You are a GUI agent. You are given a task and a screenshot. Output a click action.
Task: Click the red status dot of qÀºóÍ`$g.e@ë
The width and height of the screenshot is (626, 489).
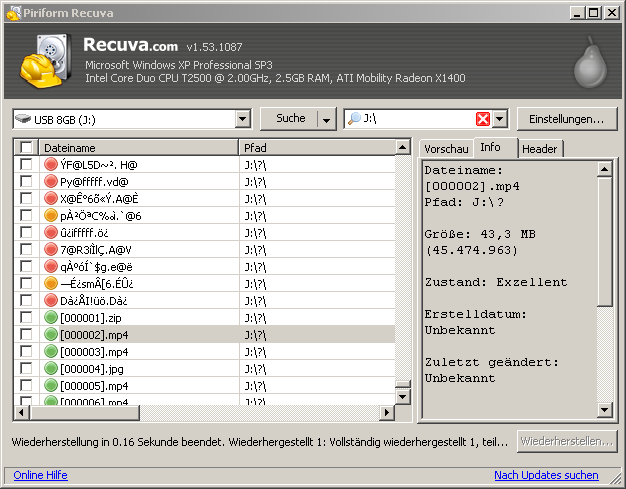point(51,266)
